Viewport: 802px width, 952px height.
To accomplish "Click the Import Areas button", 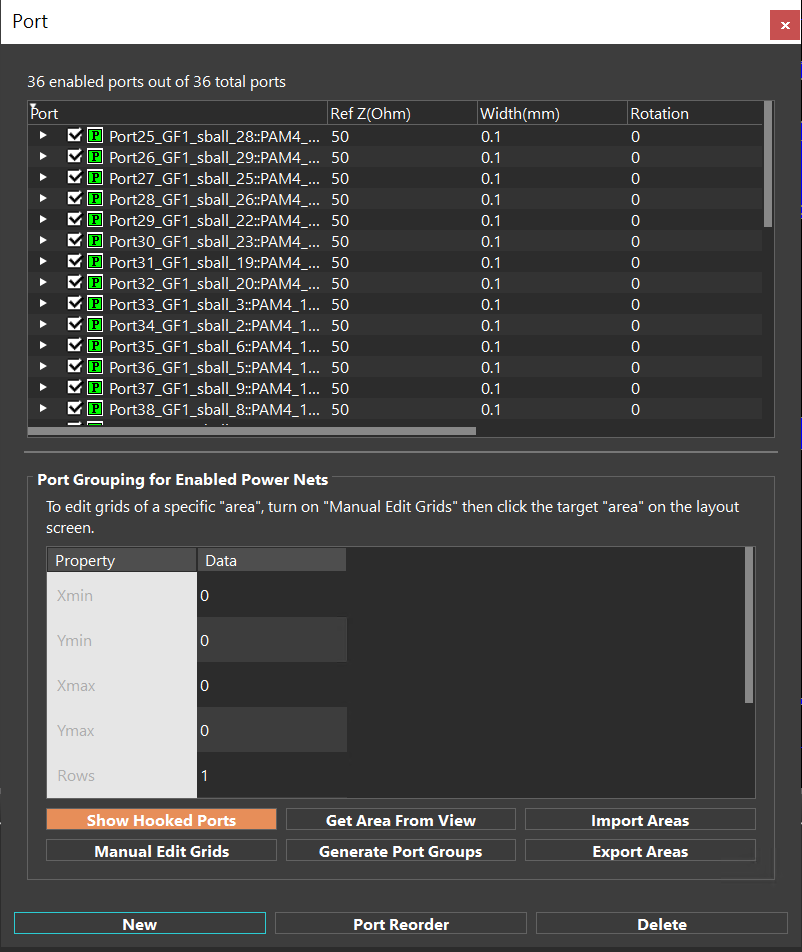I will 640,820.
